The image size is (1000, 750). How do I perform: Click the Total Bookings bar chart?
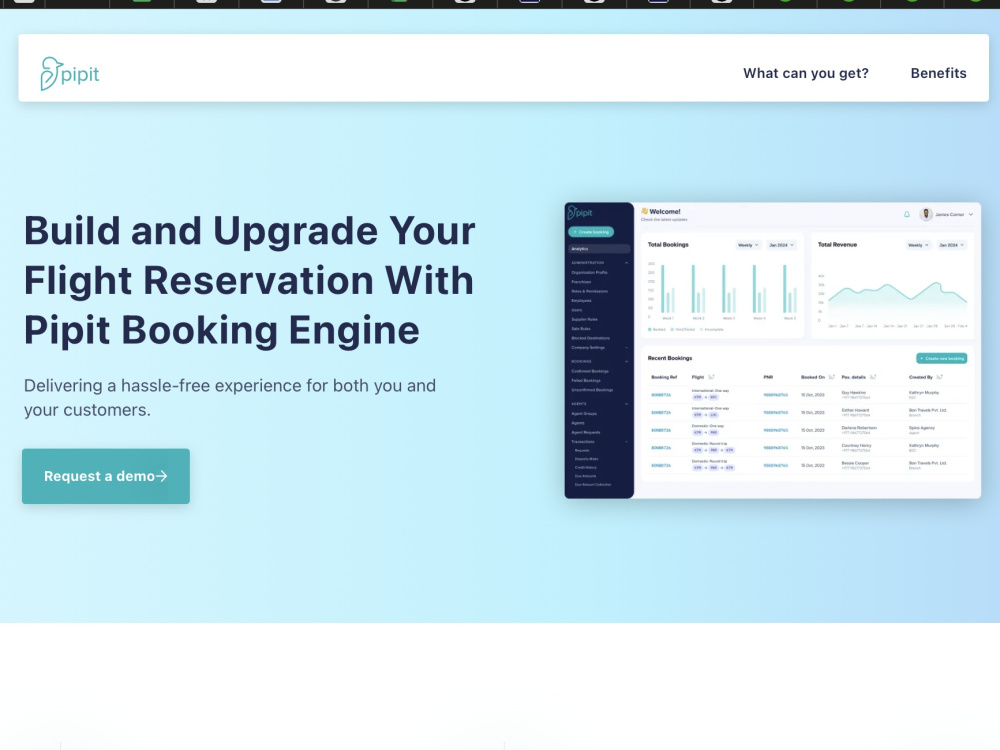tap(723, 290)
